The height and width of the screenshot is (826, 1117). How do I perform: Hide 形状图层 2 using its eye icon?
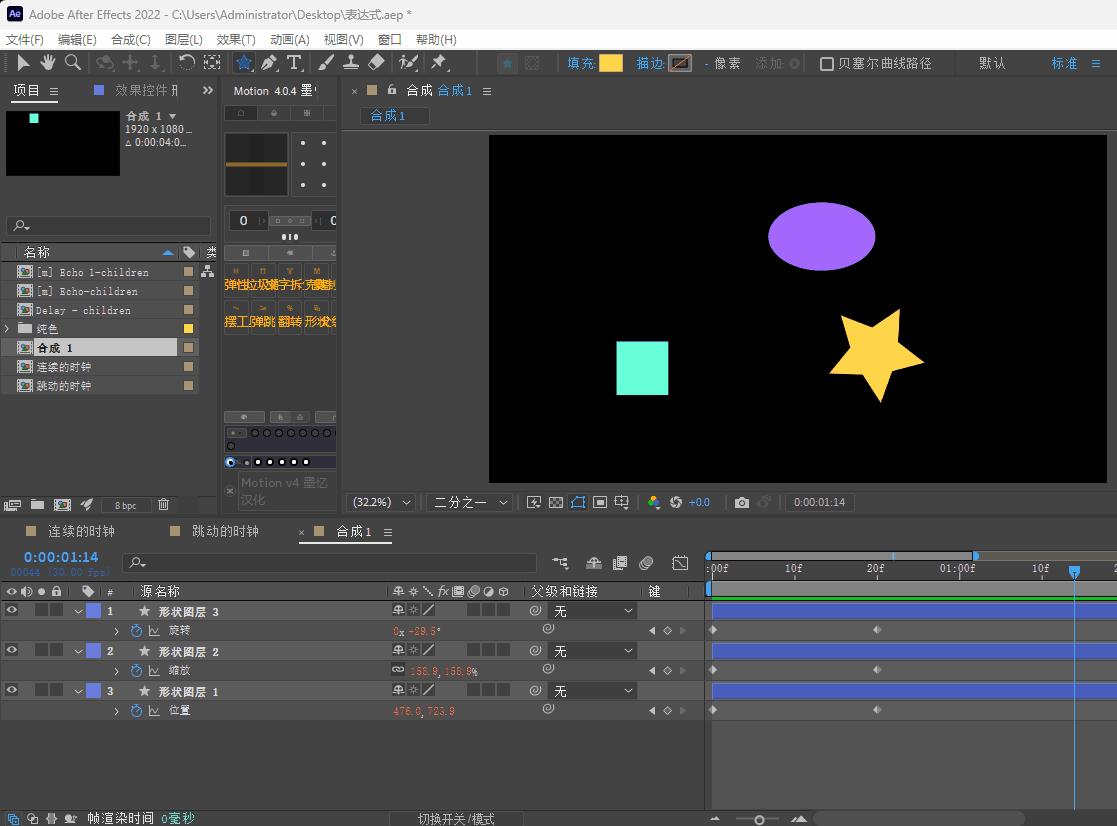tap(12, 651)
